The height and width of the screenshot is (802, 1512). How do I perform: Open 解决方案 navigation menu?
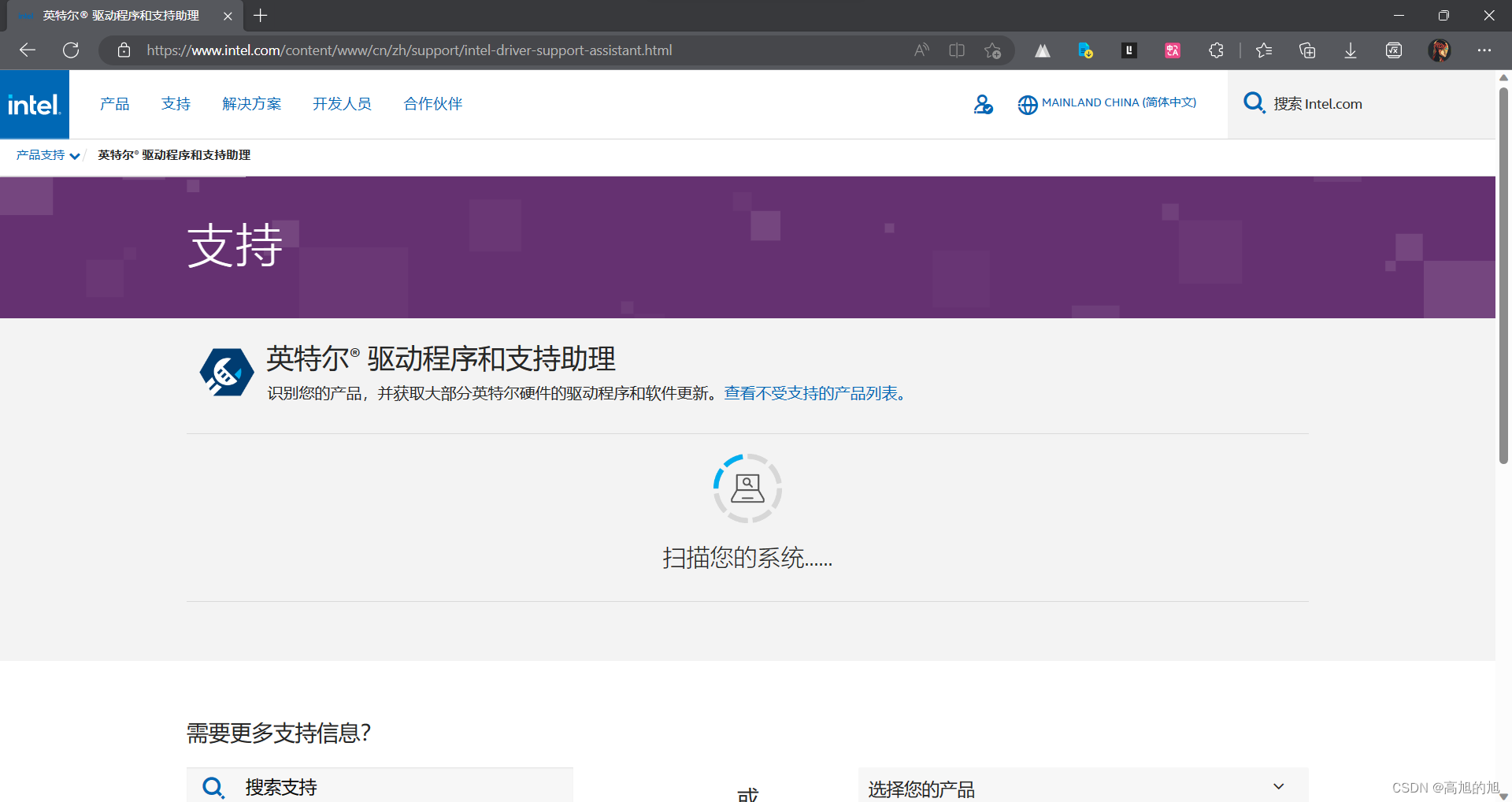click(x=252, y=104)
